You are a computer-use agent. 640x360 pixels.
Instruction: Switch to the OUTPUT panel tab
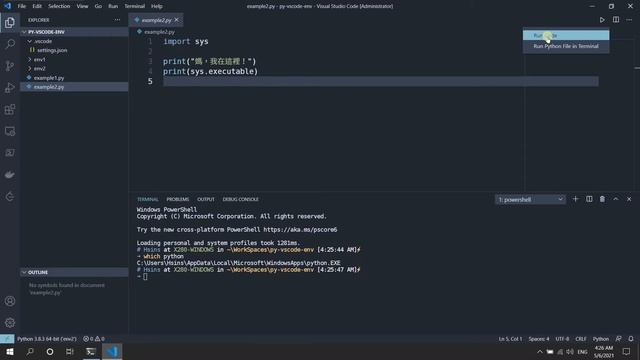point(206,199)
